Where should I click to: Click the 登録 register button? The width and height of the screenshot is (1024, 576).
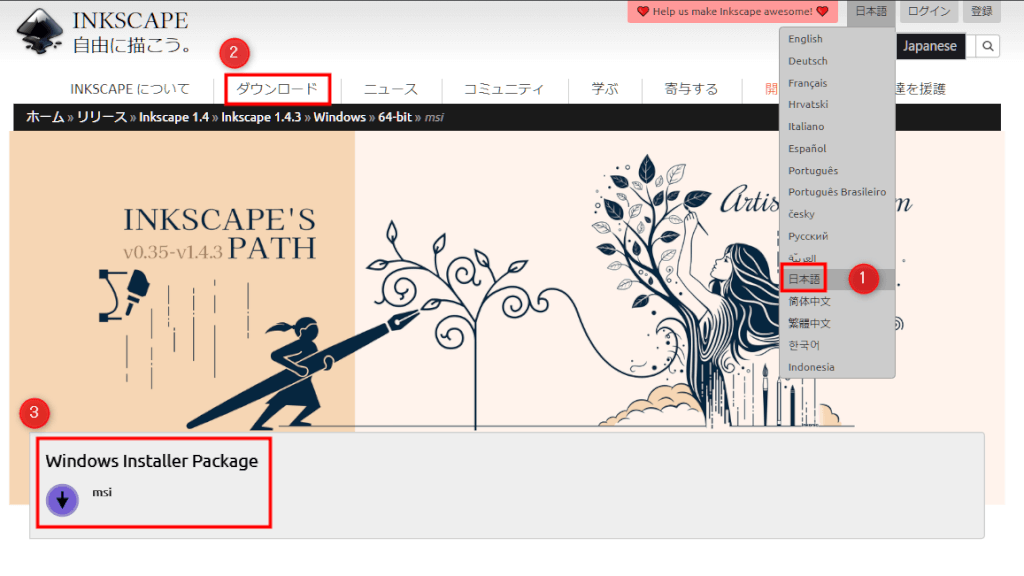point(982,12)
